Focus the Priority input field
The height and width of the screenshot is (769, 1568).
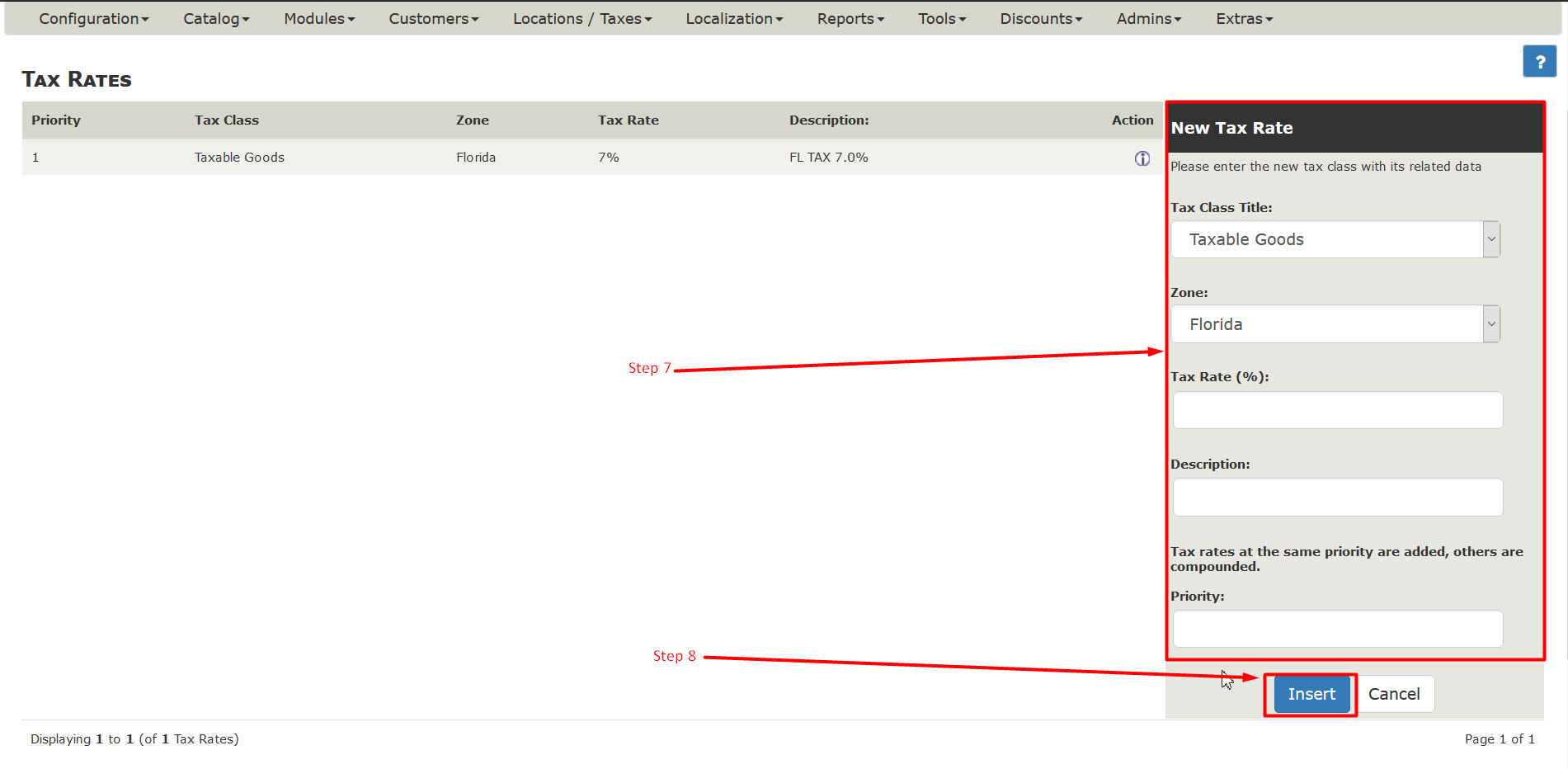[x=1338, y=629]
